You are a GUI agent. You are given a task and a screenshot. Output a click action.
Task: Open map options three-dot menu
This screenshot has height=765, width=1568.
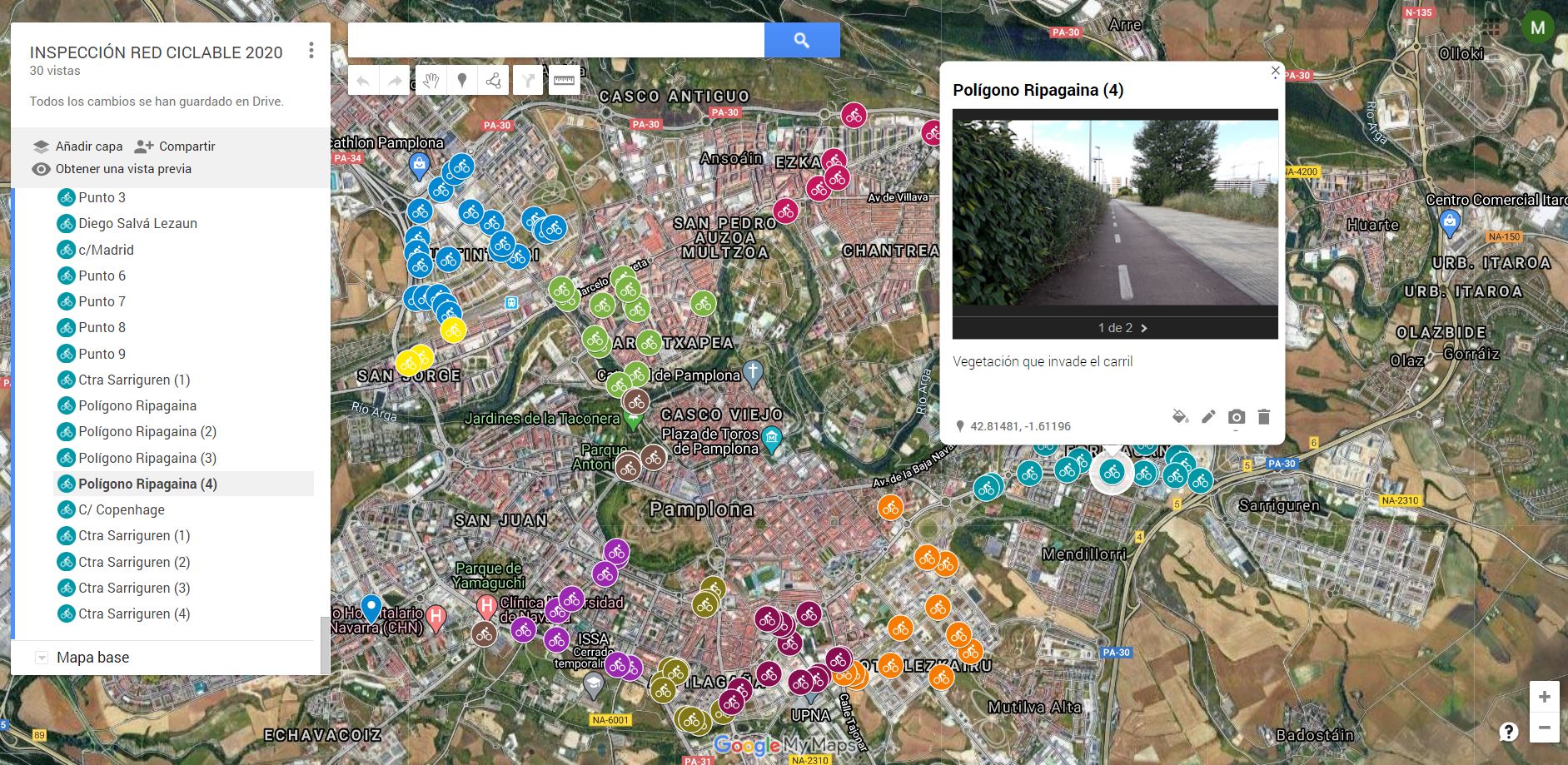click(x=311, y=51)
